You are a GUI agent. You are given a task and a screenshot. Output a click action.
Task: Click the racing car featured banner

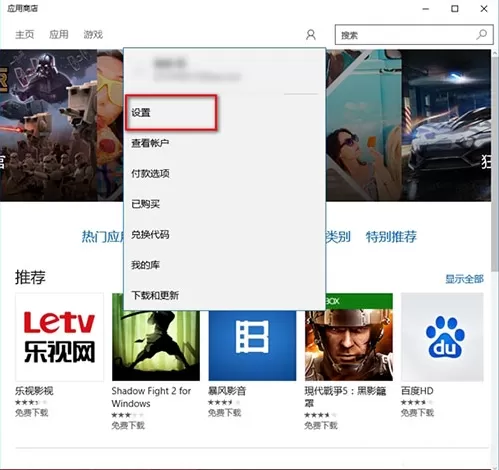click(x=446, y=125)
